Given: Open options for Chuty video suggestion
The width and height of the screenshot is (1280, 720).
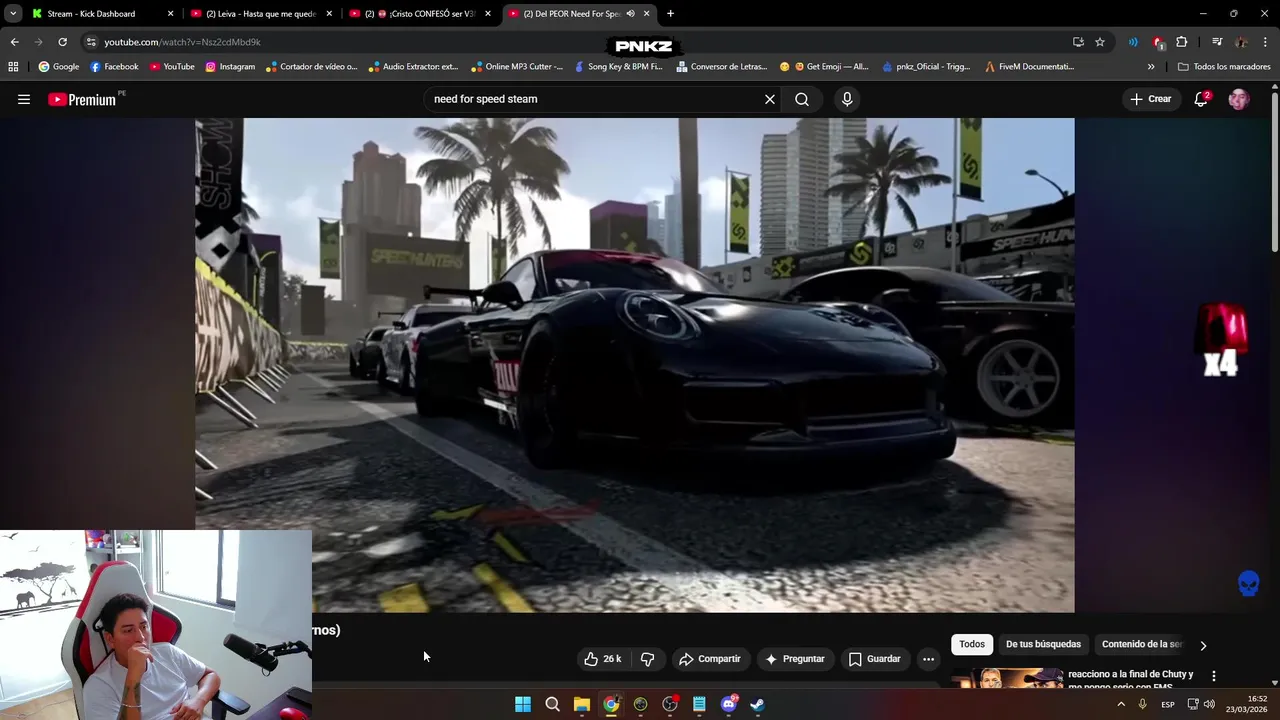Looking at the screenshot, I should click(1214, 676).
